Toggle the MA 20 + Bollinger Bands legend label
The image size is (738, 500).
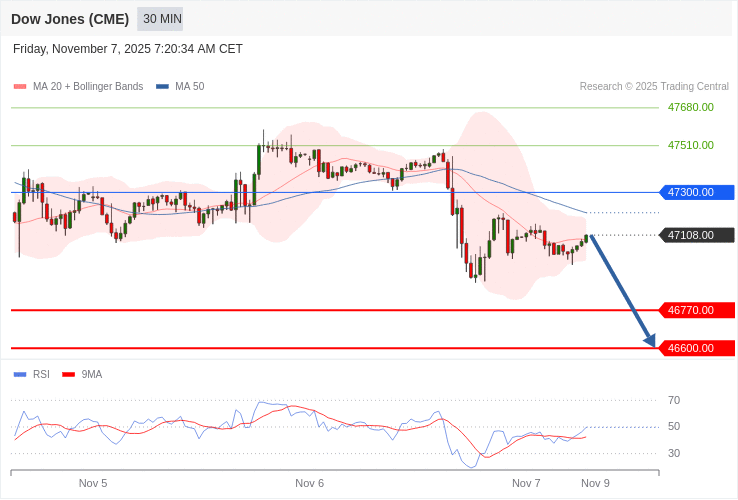(x=88, y=87)
